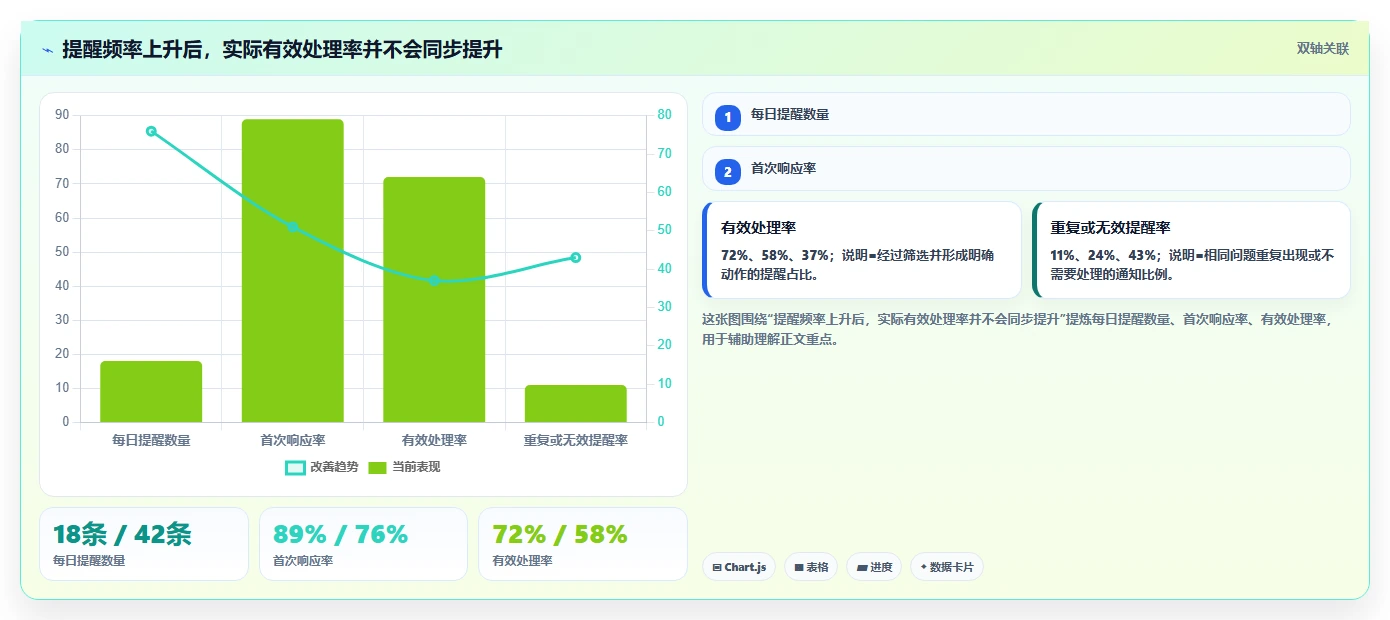Click the paragraph starting 这张图围绕
The image size is (1390, 620).
[x=1018, y=329]
